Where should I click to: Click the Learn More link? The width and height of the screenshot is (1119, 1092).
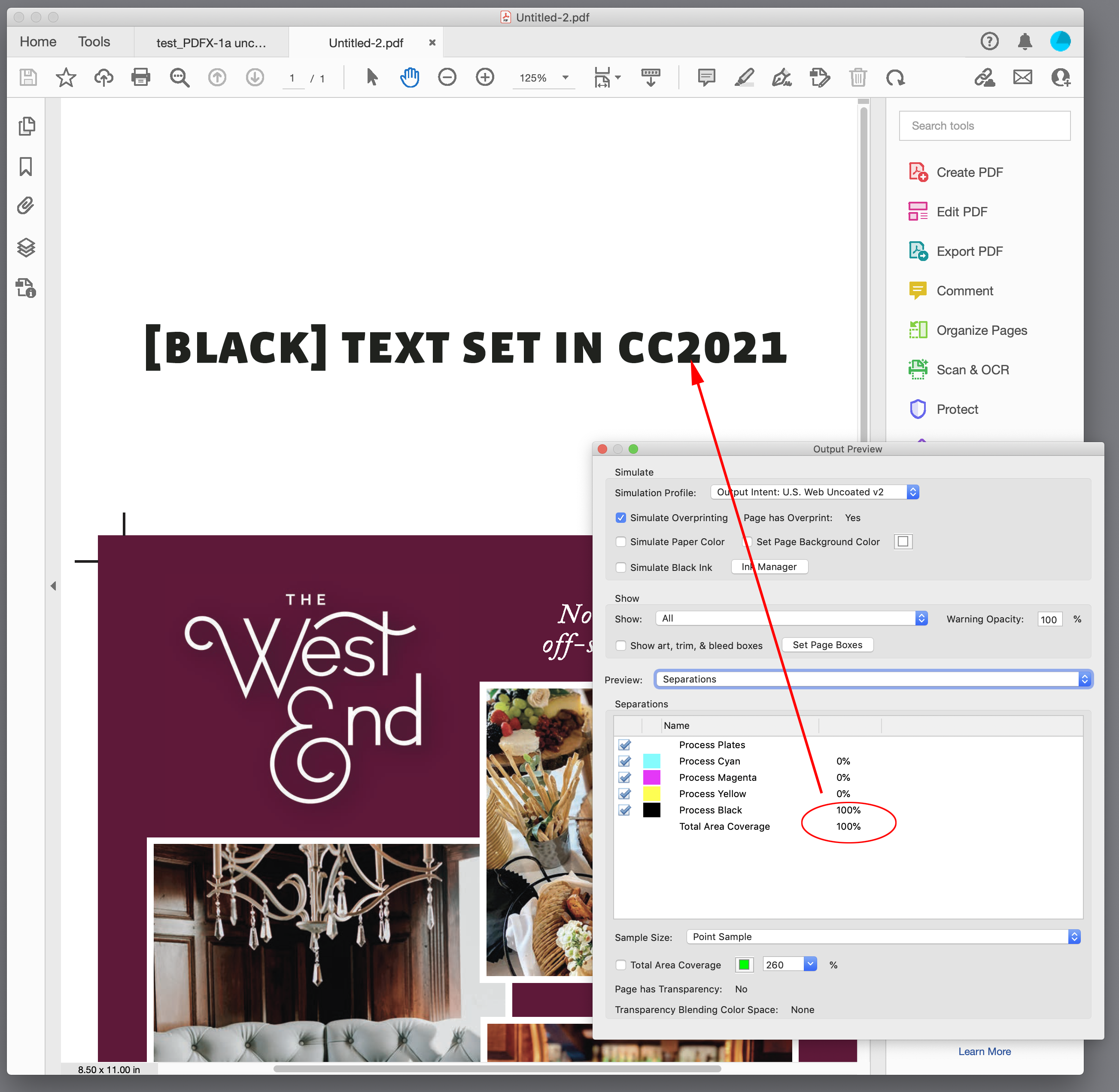[x=984, y=1051]
